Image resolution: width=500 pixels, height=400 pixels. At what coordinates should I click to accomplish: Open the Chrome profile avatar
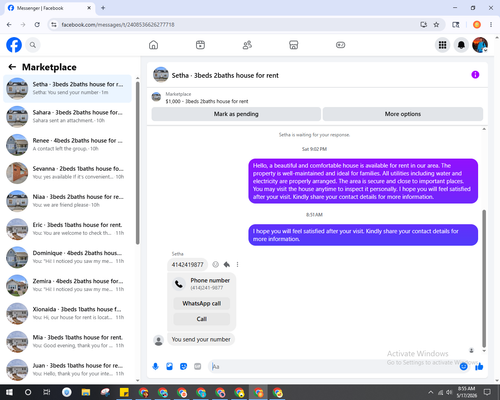click(x=477, y=25)
